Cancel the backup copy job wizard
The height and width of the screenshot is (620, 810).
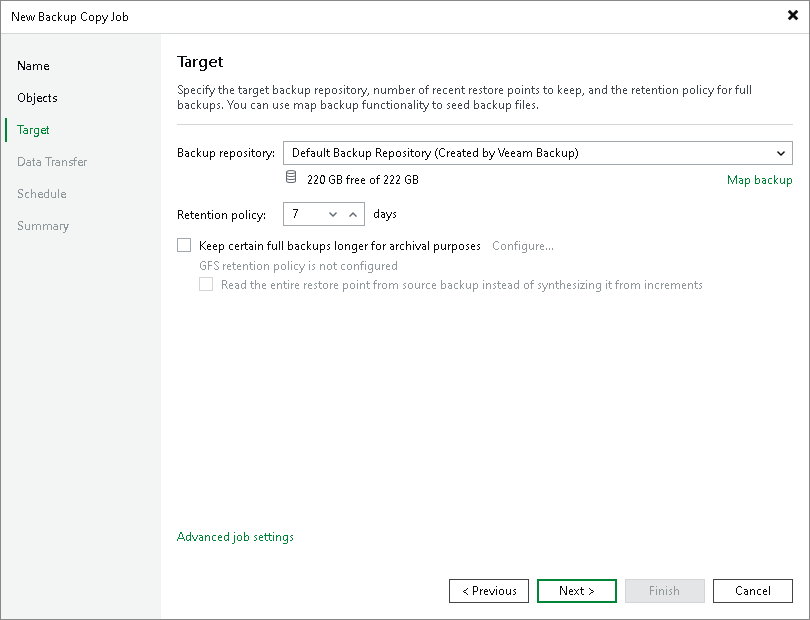click(752, 591)
